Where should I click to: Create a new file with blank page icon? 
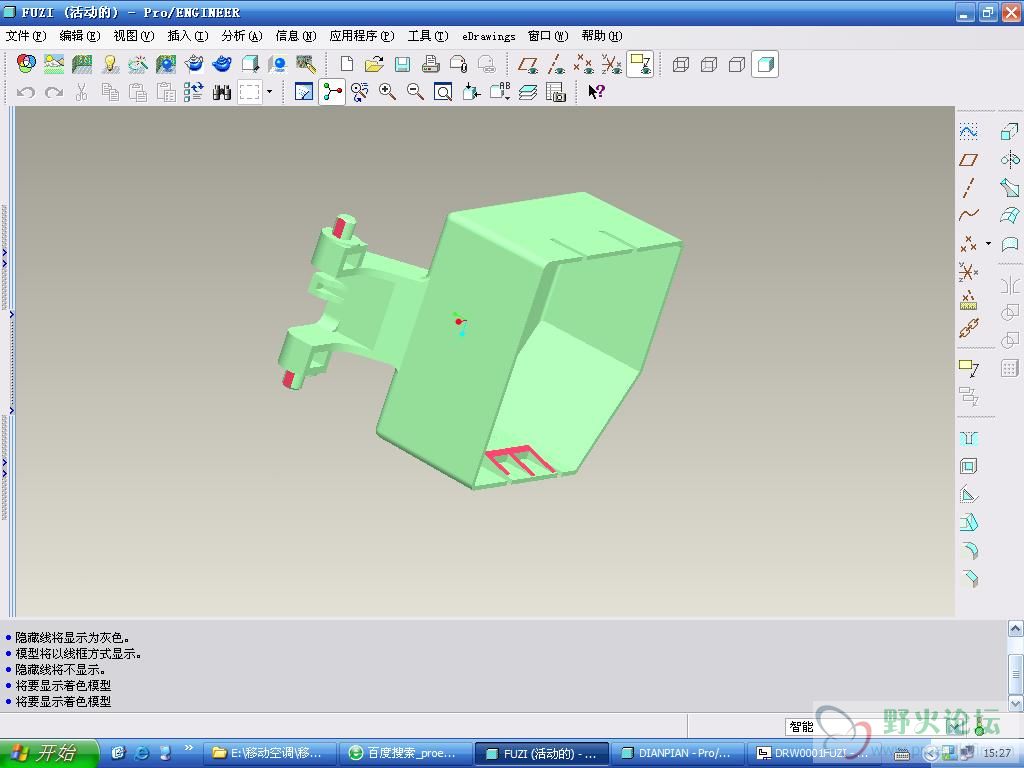coord(347,64)
